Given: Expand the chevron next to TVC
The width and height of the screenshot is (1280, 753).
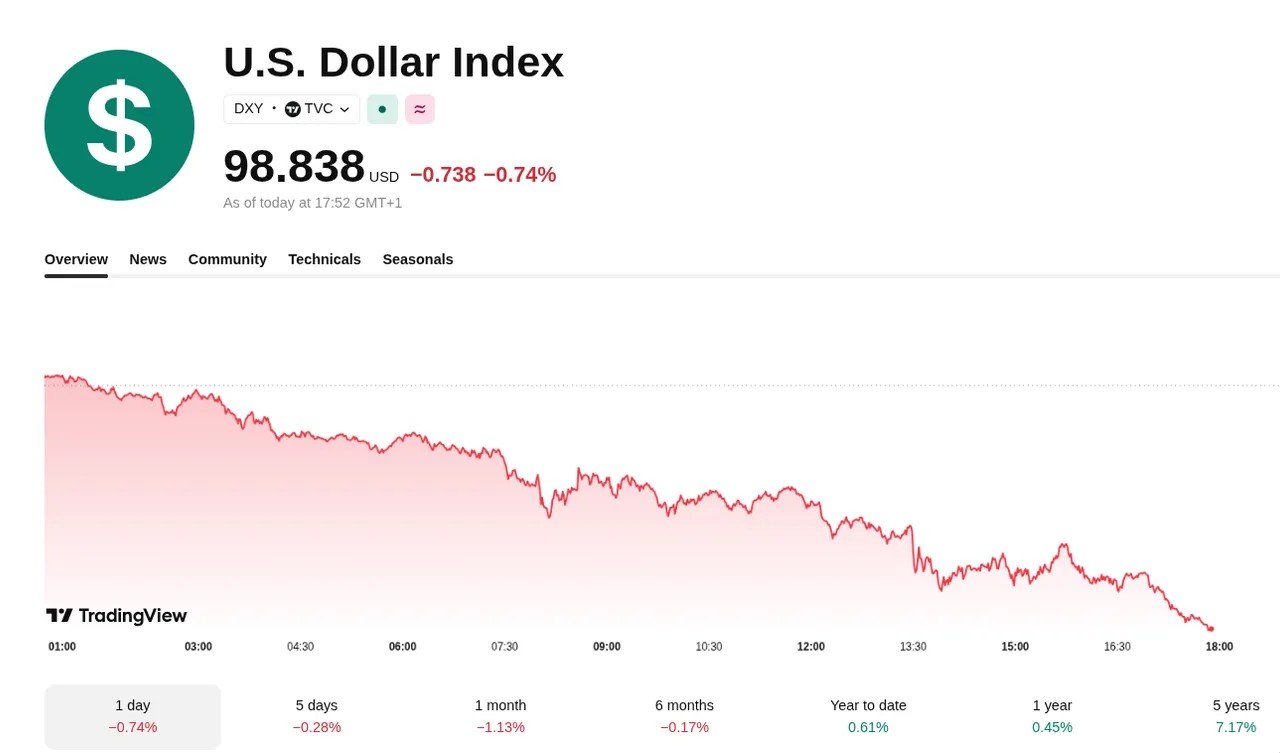Looking at the screenshot, I should coord(345,109).
